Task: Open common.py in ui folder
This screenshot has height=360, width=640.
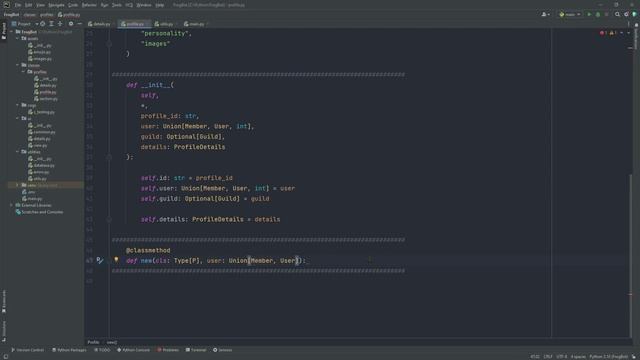Action: coord(41,132)
